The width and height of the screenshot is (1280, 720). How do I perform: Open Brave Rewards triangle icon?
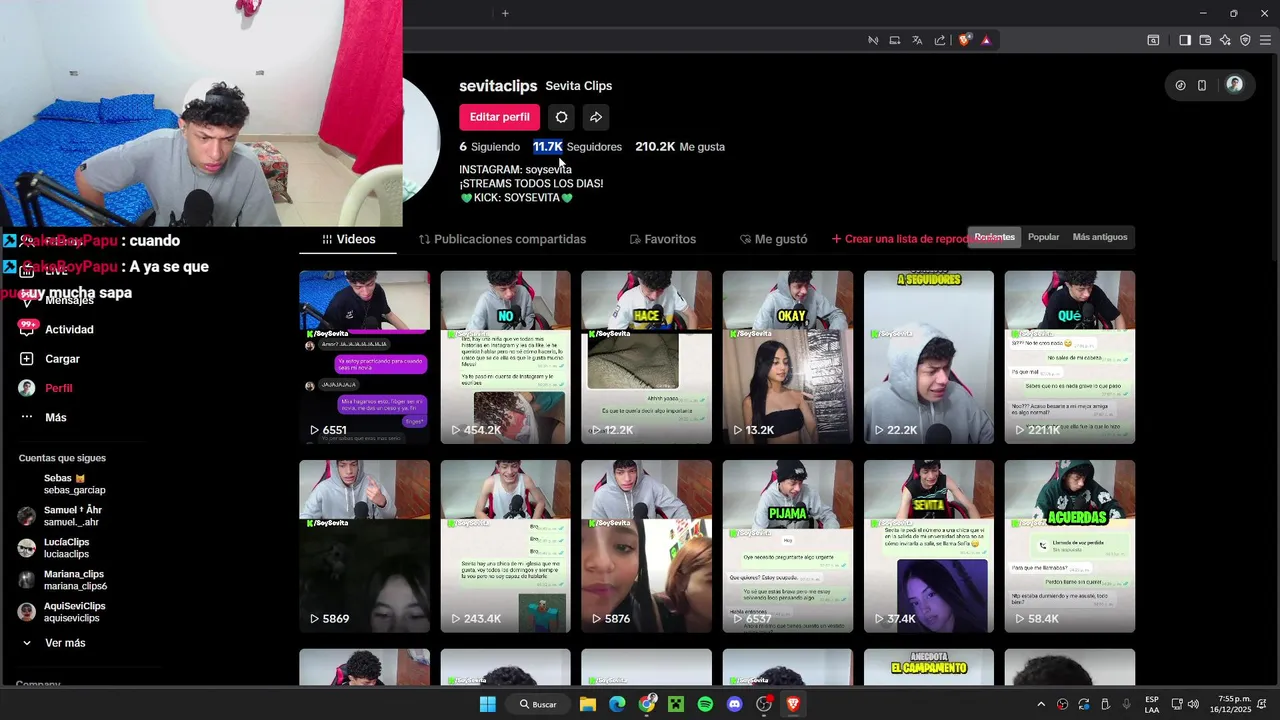[986, 40]
